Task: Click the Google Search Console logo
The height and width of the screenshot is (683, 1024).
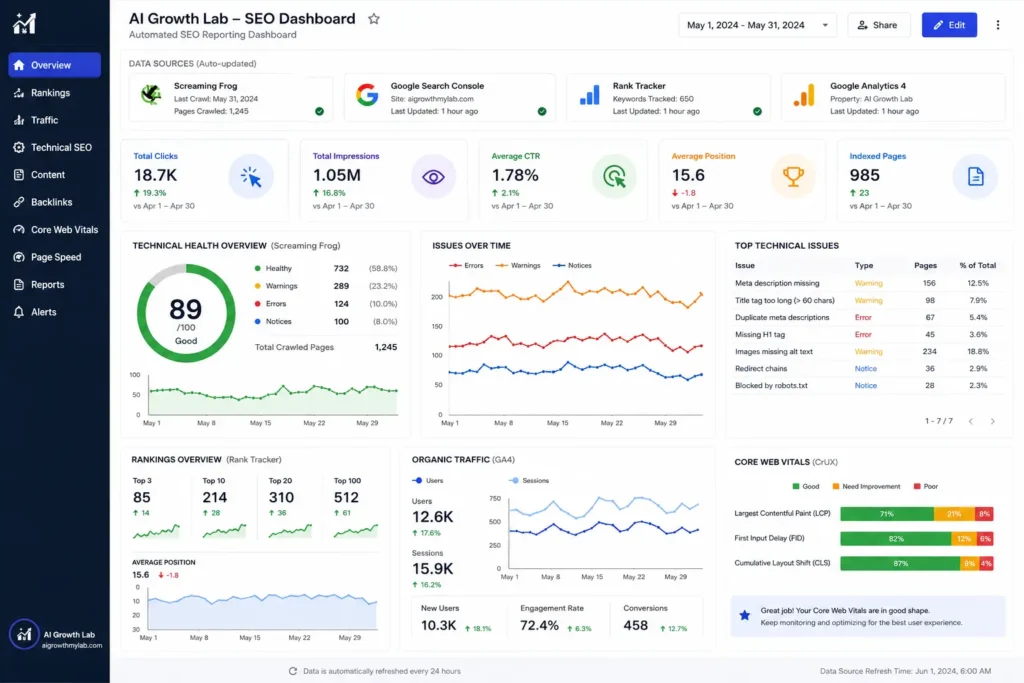Action: [x=367, y=95]
